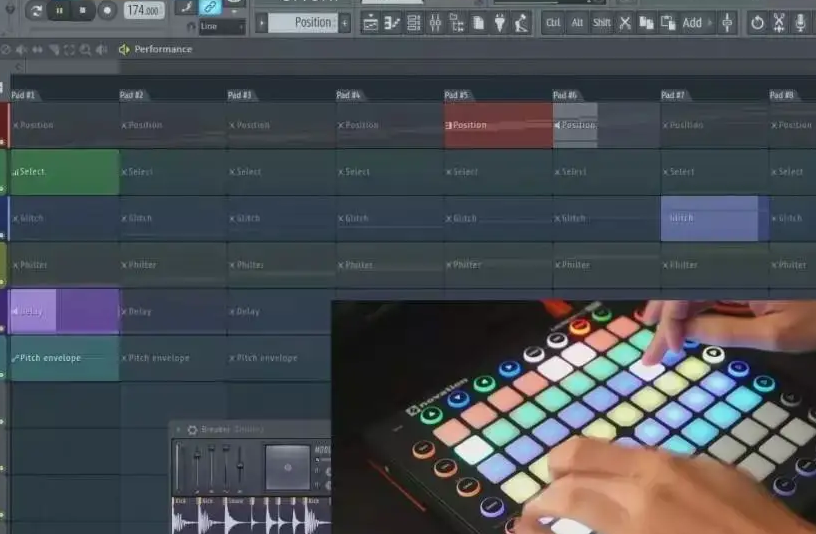Toggle Performance mode speaker icon
Image resolution: width=816 pixels, height=534 pixels.
click(124, 49)
